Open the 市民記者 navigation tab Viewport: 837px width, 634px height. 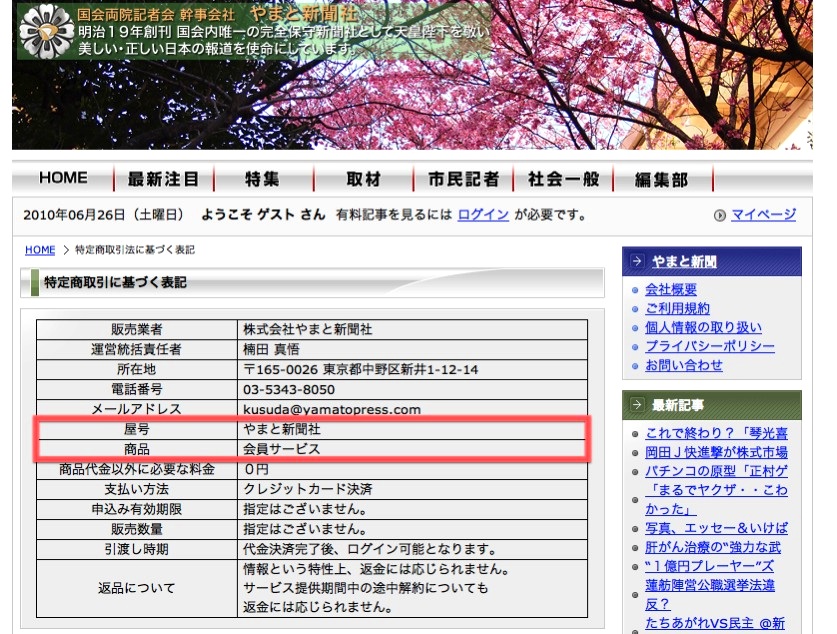click(x=463, y=179)
